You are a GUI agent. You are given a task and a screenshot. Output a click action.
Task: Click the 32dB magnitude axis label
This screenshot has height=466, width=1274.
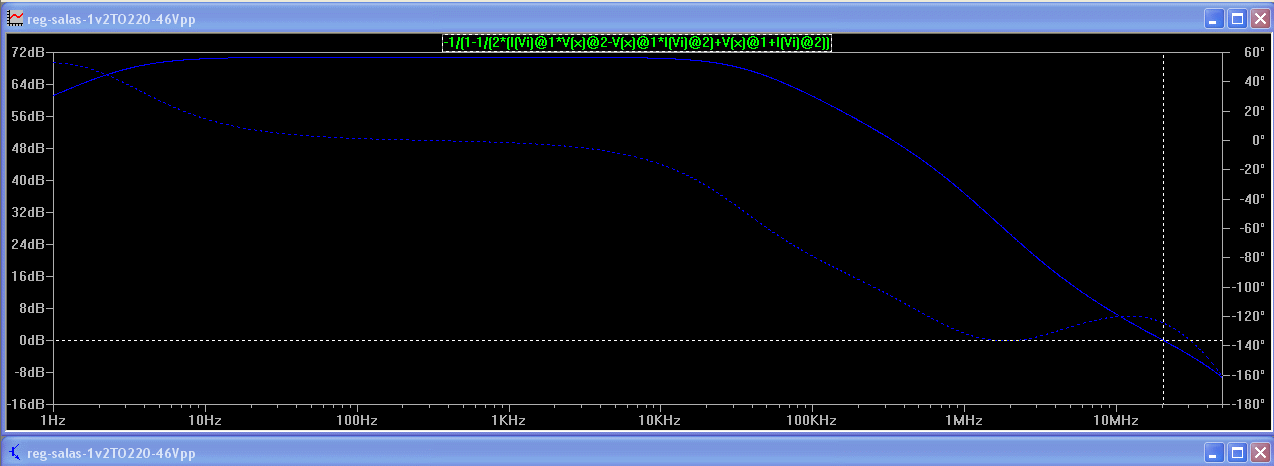28,212
